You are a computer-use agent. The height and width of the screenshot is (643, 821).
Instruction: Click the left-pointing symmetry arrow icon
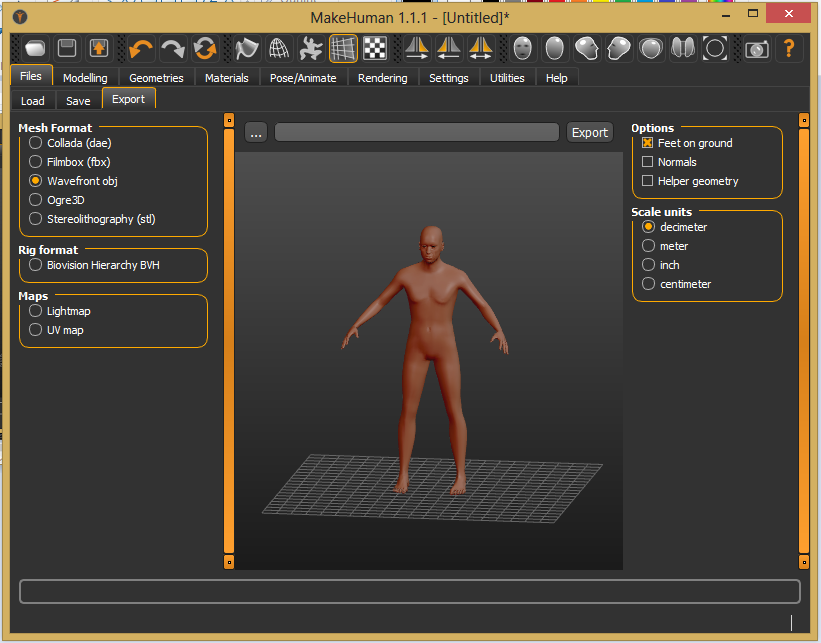pyautogui.click(x=449, y=49)
